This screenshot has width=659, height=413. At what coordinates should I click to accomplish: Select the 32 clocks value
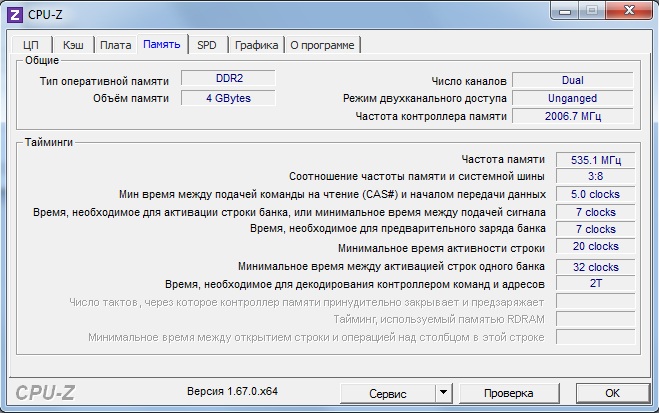(596, 267)
